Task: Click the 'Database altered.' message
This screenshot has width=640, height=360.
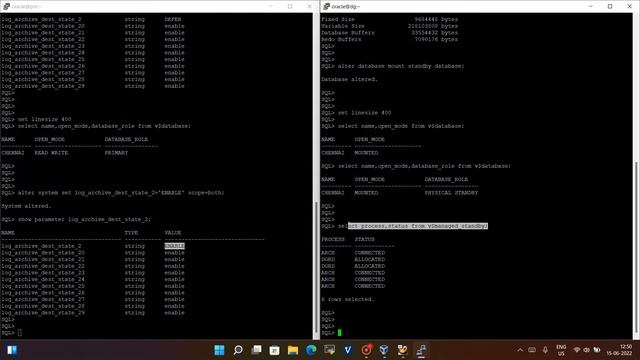Action: click(x=349, y=79)
